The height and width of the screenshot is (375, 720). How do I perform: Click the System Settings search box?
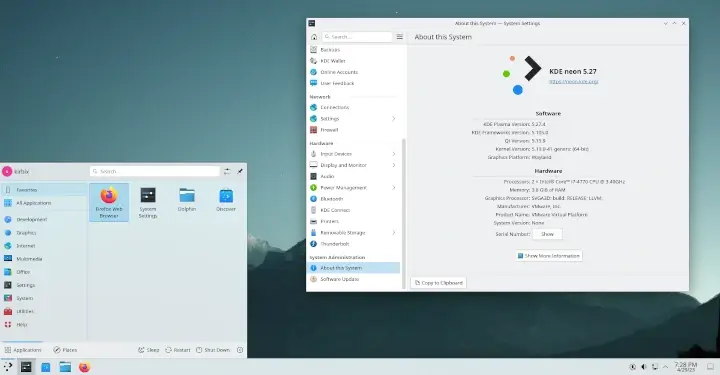[357, 37]
